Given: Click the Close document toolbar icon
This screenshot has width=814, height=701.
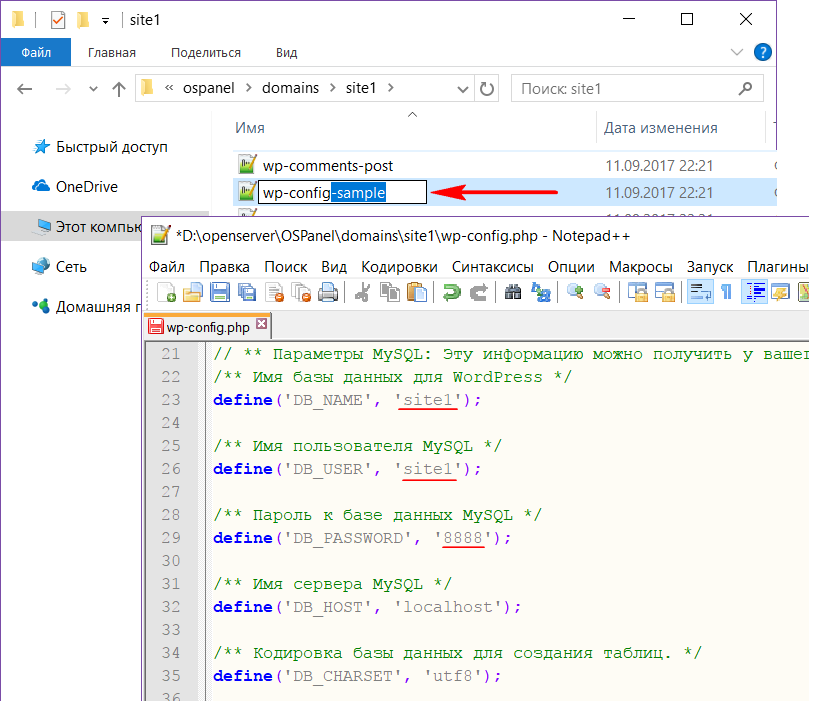Looking at the screenshot, I should [x=274, y=292].
